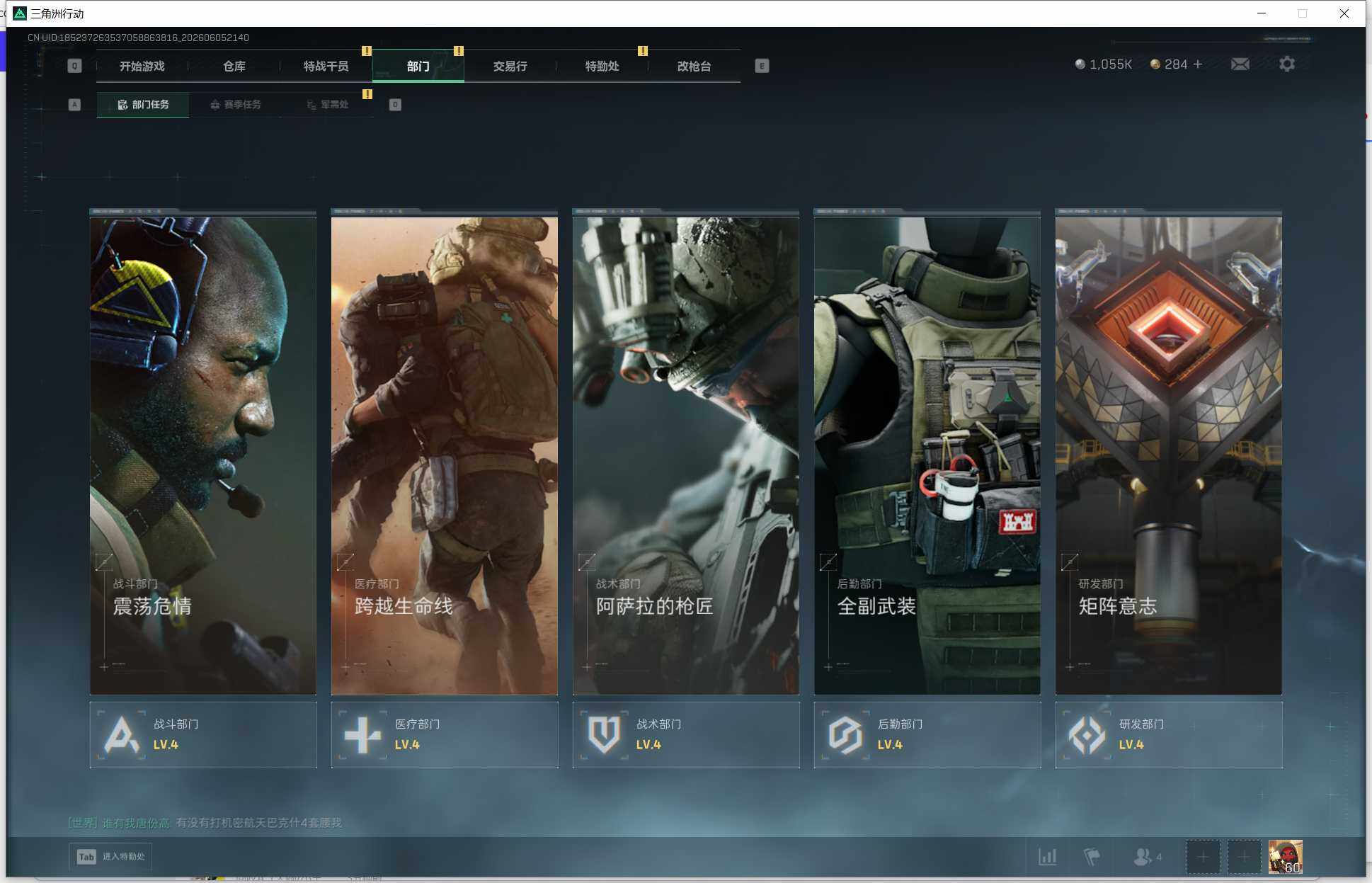Click the notification badge on 军需处
Viewport: 1372px width, 883px height.
tap(367, 94)
